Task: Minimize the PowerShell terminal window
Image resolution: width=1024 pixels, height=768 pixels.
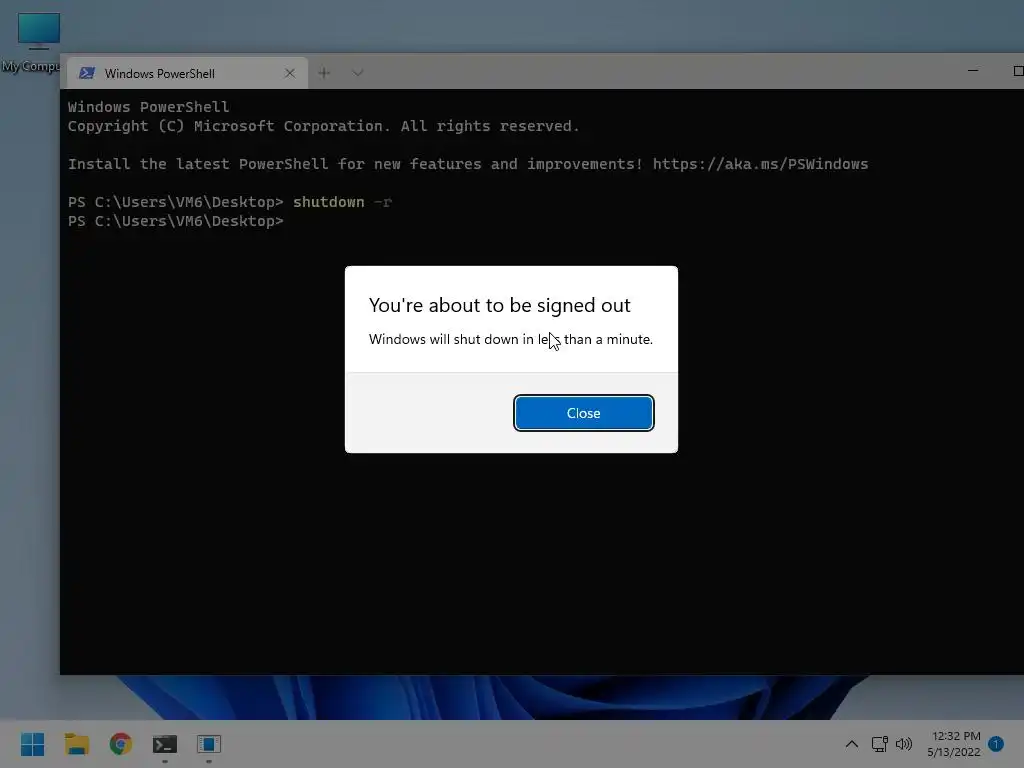Action: [x=973, y=71]
